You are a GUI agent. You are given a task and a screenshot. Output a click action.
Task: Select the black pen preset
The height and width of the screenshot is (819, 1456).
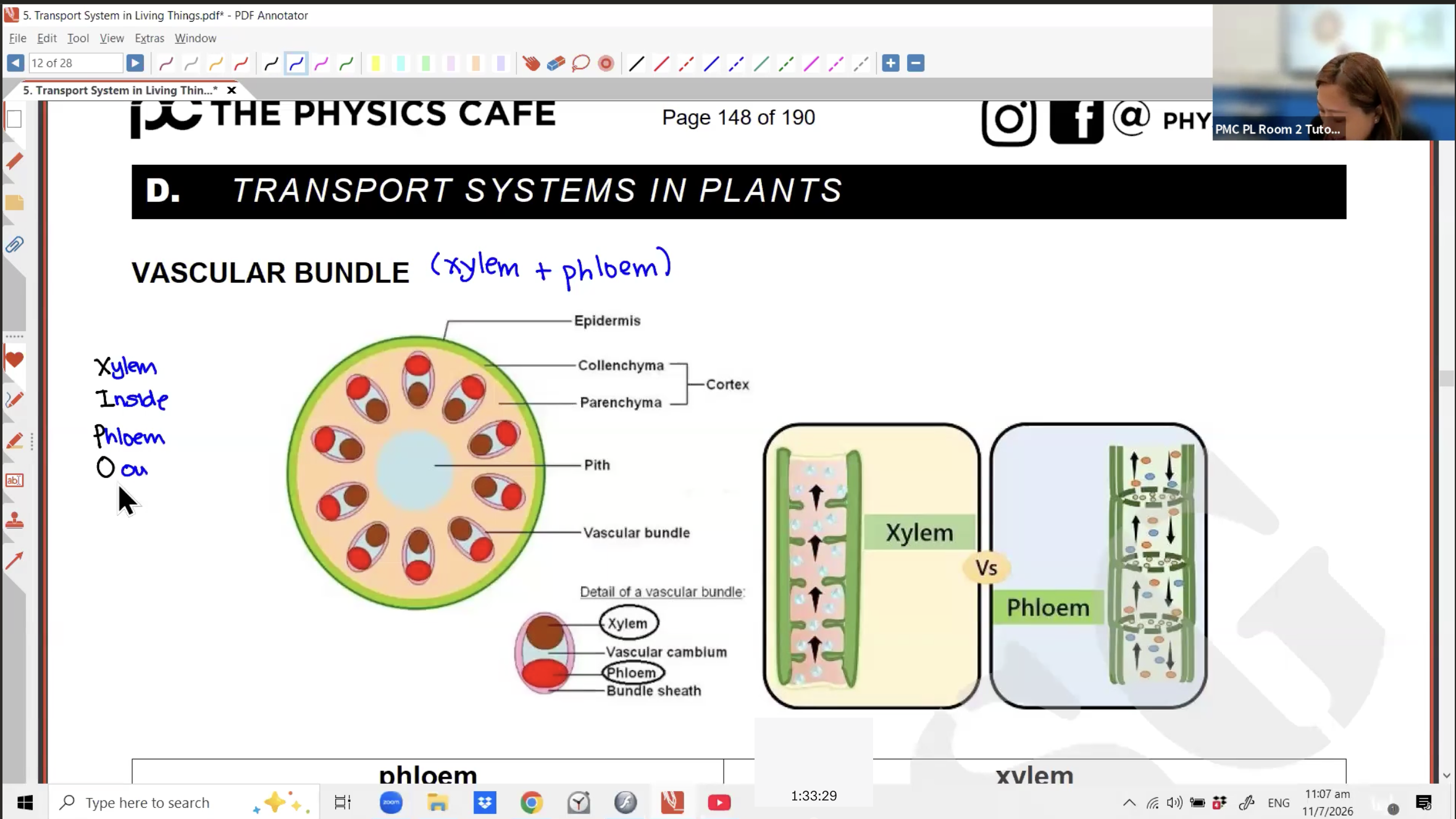271,63
